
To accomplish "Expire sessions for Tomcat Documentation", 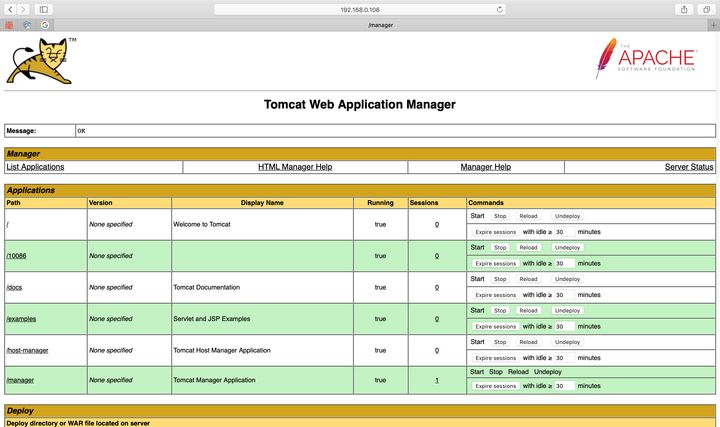I will click(x=495, y=295).
